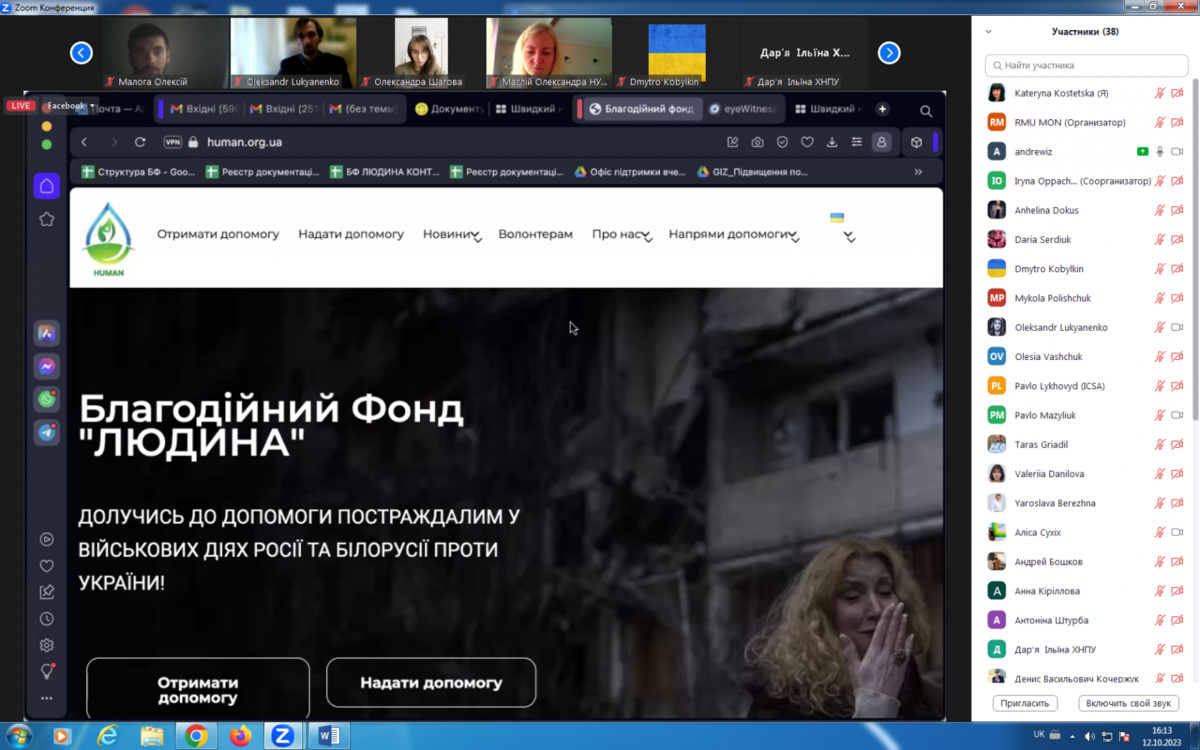Toggle Mykola Polishchuk microphone icon
1200x750 pixels.
[1160, 298]
